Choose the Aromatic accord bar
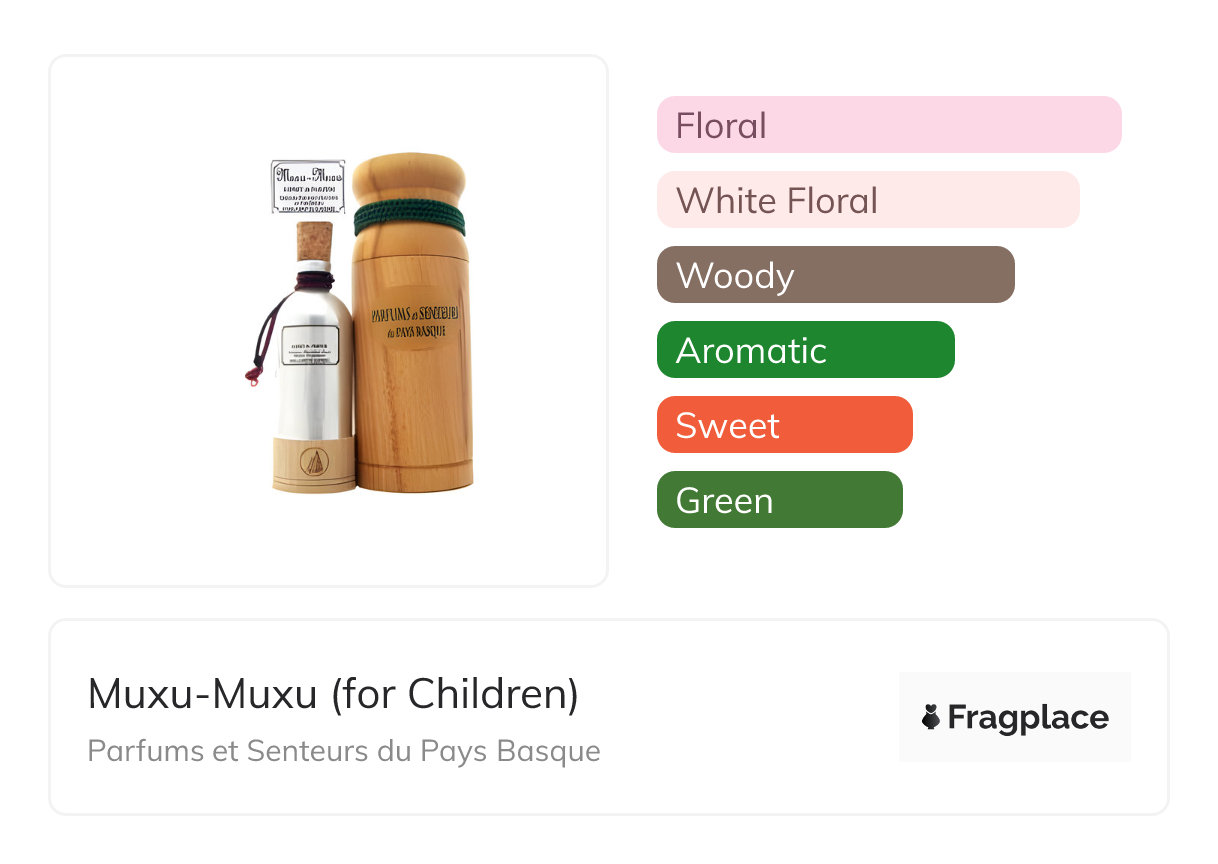1218x864 pixels. (805, 350)
